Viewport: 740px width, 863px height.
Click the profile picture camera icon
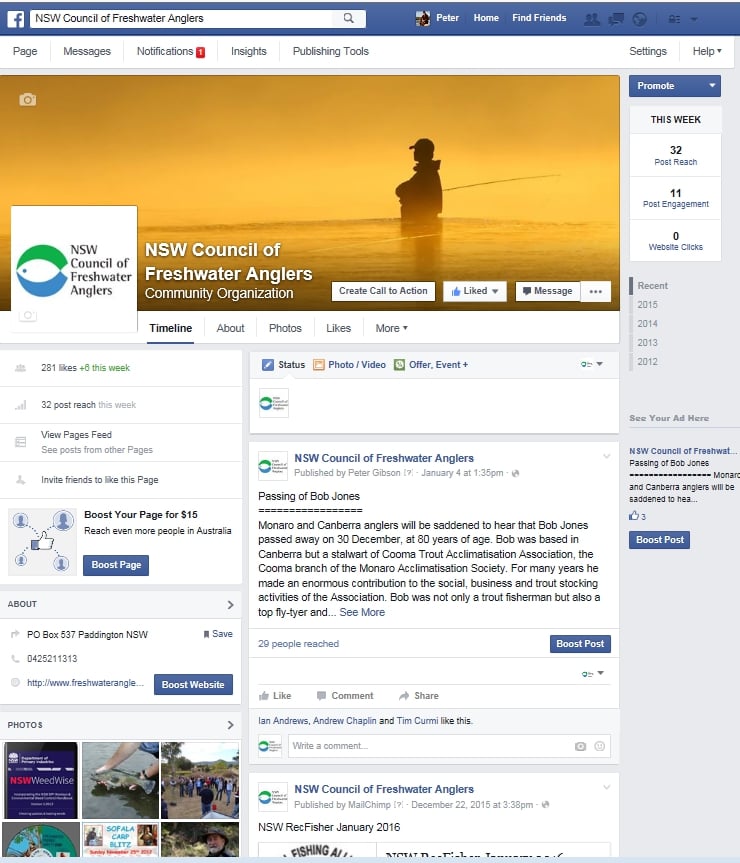28,315
